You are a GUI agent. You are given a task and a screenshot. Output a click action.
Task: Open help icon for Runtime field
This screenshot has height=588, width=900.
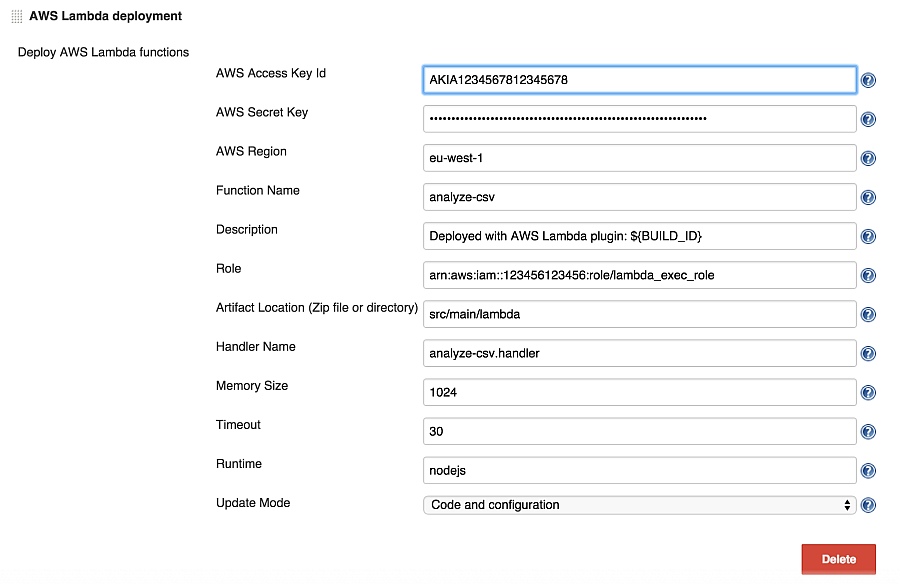(868, 471)
